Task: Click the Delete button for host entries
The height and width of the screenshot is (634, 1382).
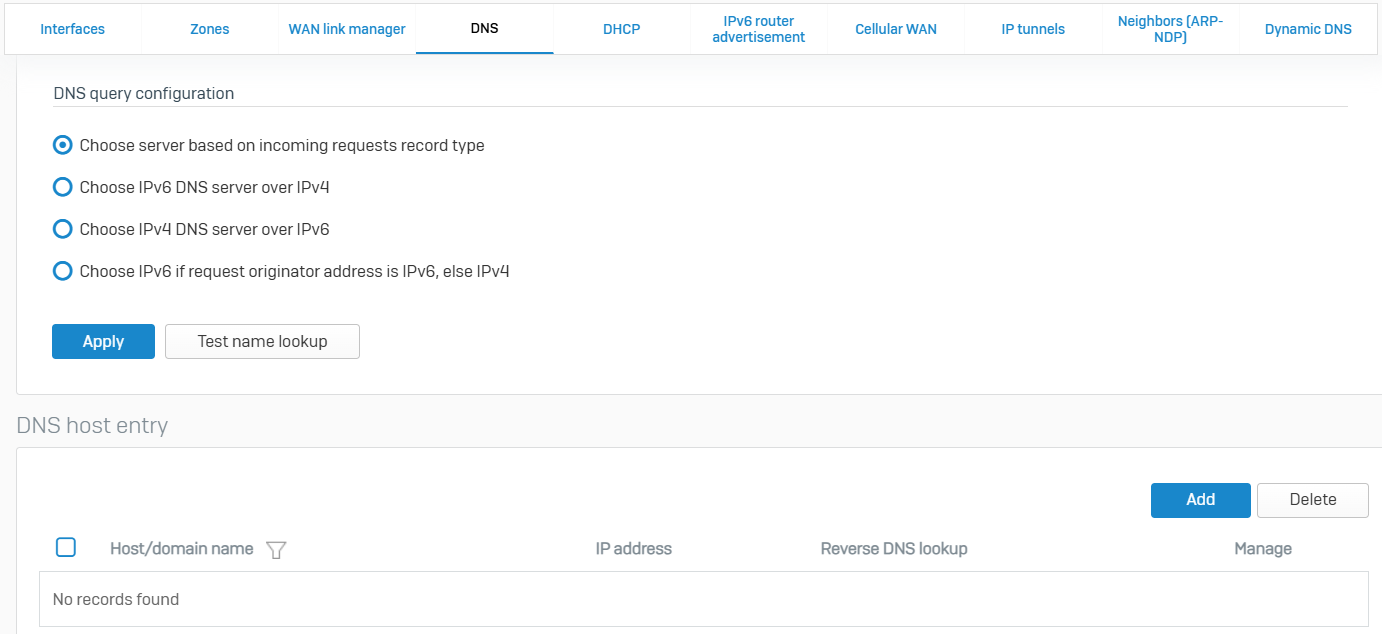Action: point(1312,500)
